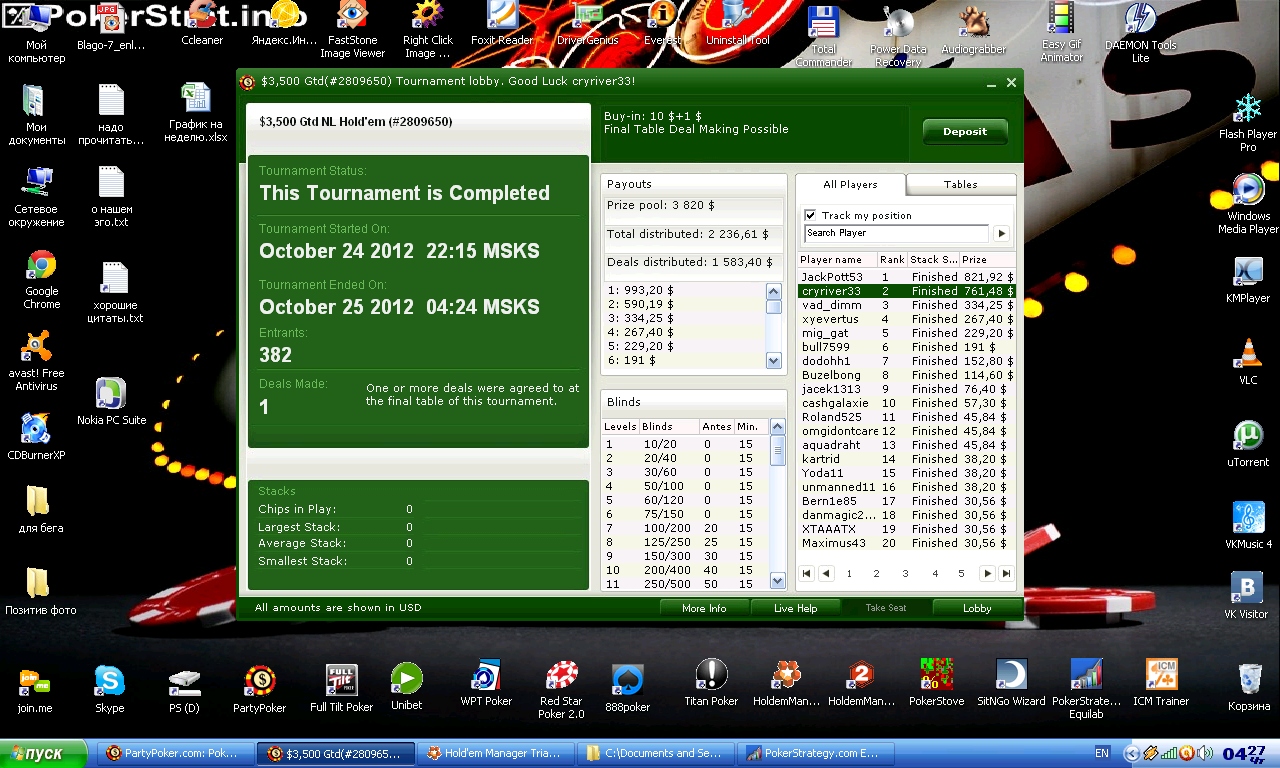Jump to the first players page
The image size is (1280, 768).
pos(807,574)
